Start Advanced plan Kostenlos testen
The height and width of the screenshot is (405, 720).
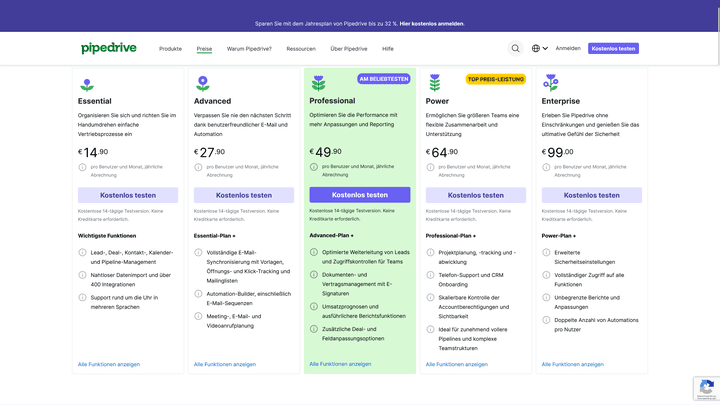click(x=244, y=195)
